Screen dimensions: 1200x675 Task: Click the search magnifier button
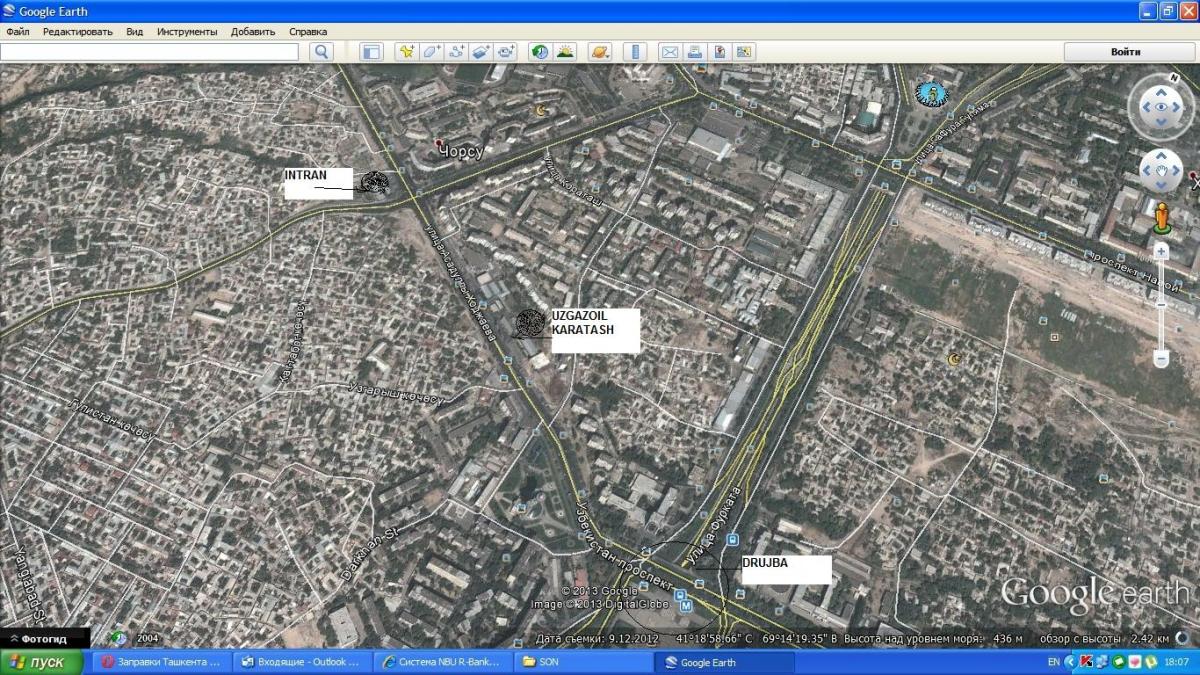click(x=321, y=52)
